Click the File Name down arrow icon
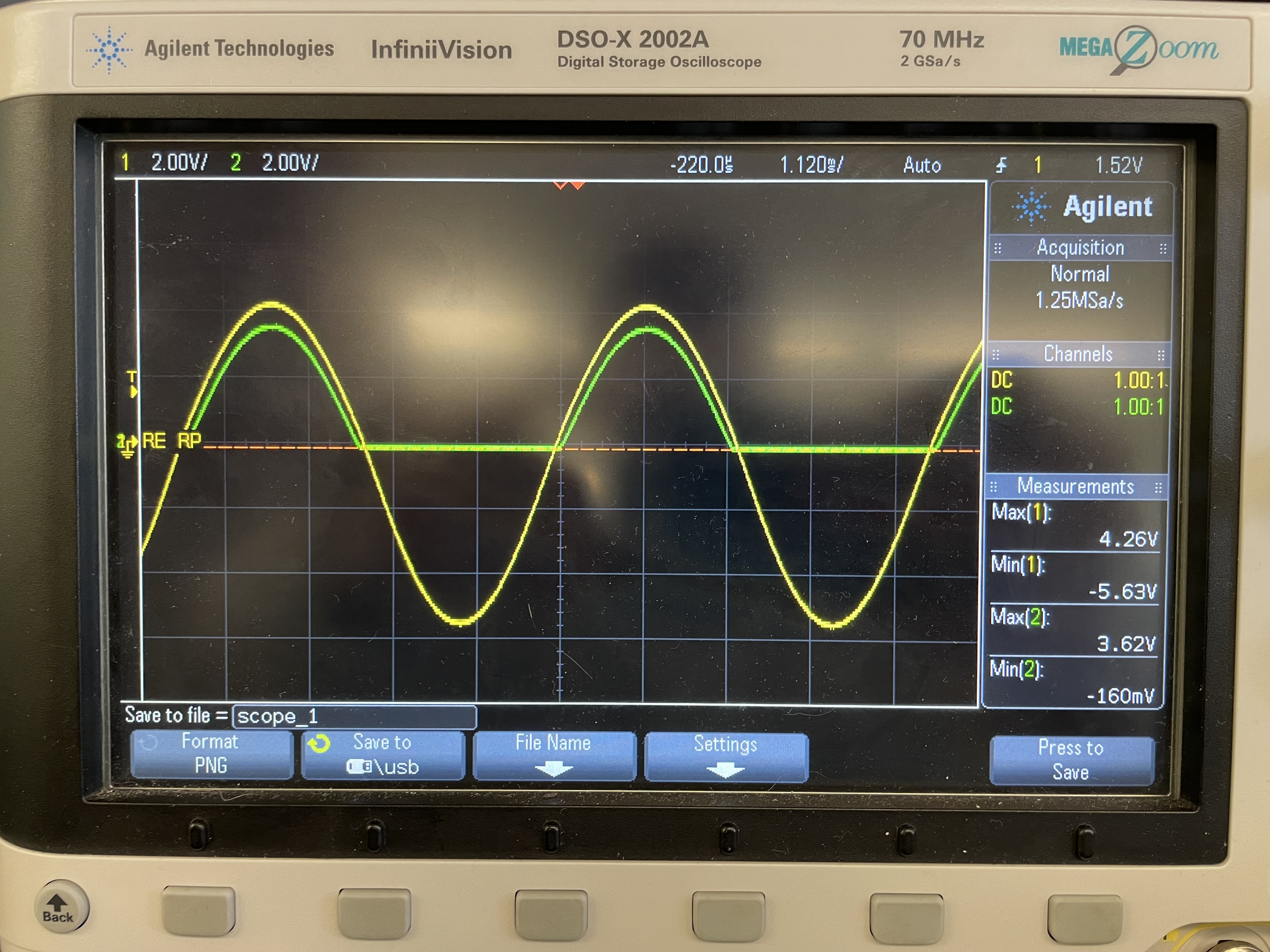Viewport: 1270px width, 952px height. [x=553, y=769]
